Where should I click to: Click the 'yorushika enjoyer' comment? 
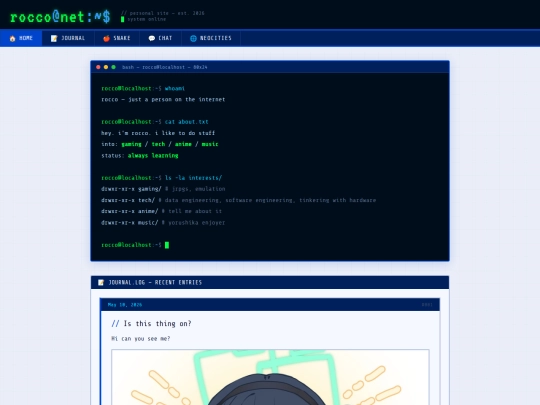point(196,223)
